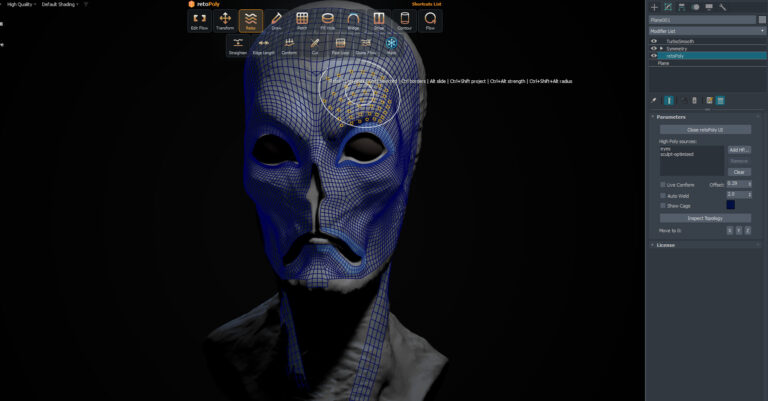Activate the Transform tool
Image resolution: width=768 pixels, height=401 pixels.
coord(225,21)
